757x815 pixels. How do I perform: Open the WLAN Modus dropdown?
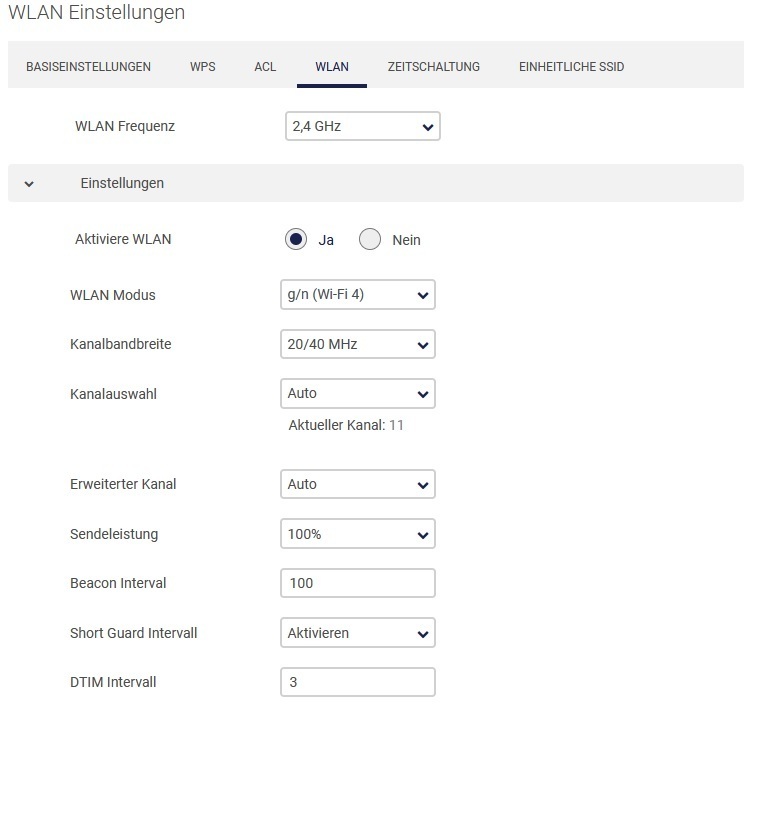pos(358,295)
